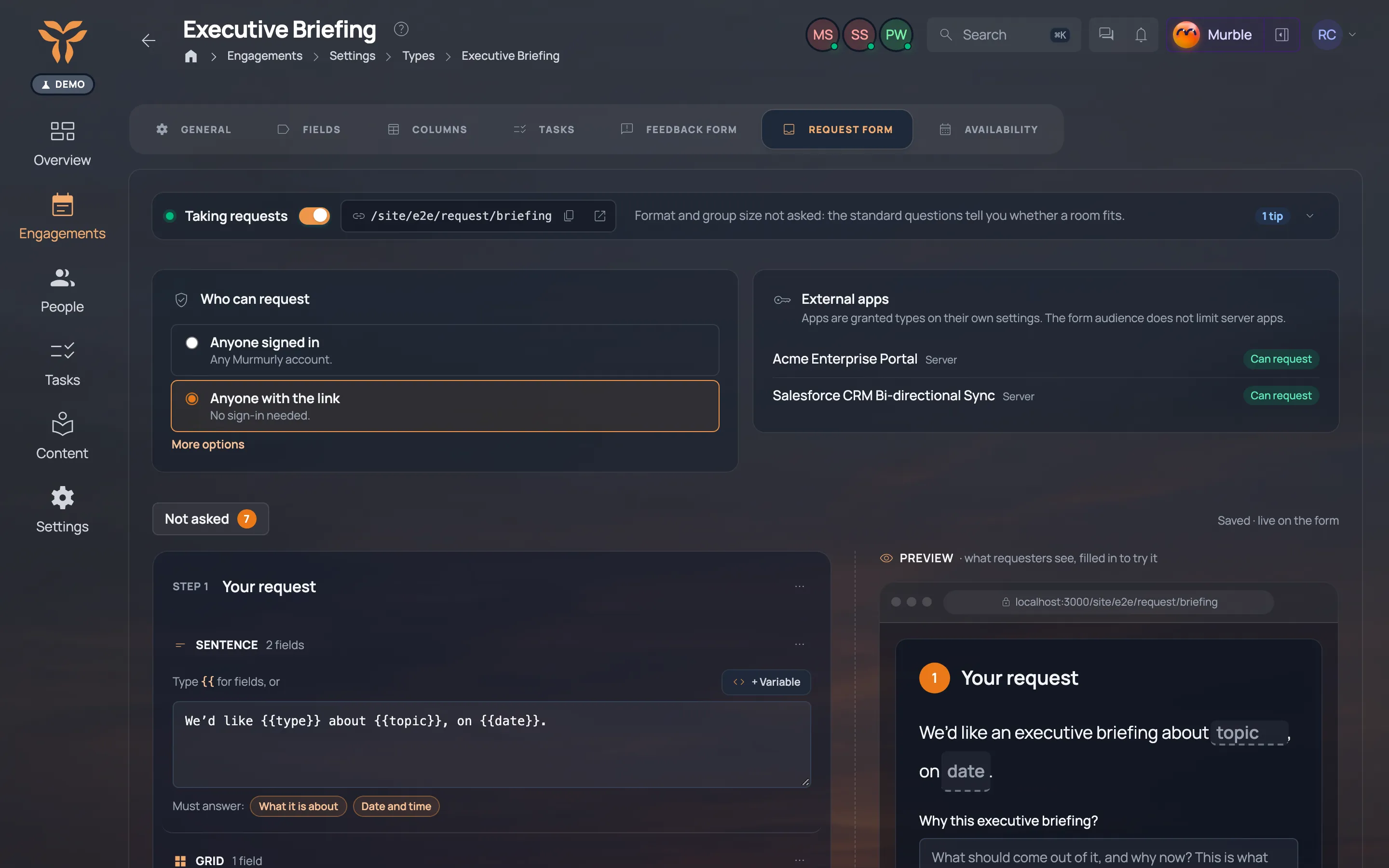Switch to the Availability tab
This screenshot has height=868, width=1389.
coord(988,129)
